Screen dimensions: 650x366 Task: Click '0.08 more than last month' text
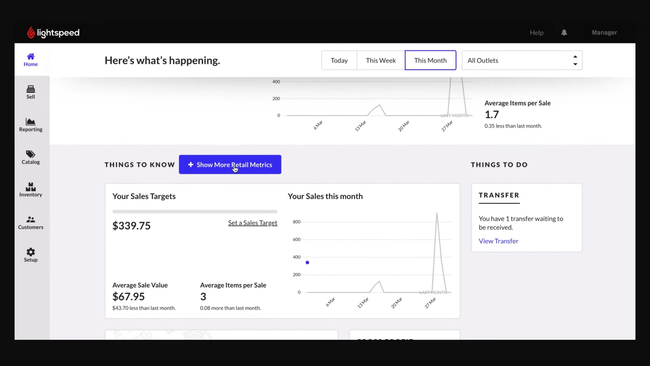(x=230, y=308)
